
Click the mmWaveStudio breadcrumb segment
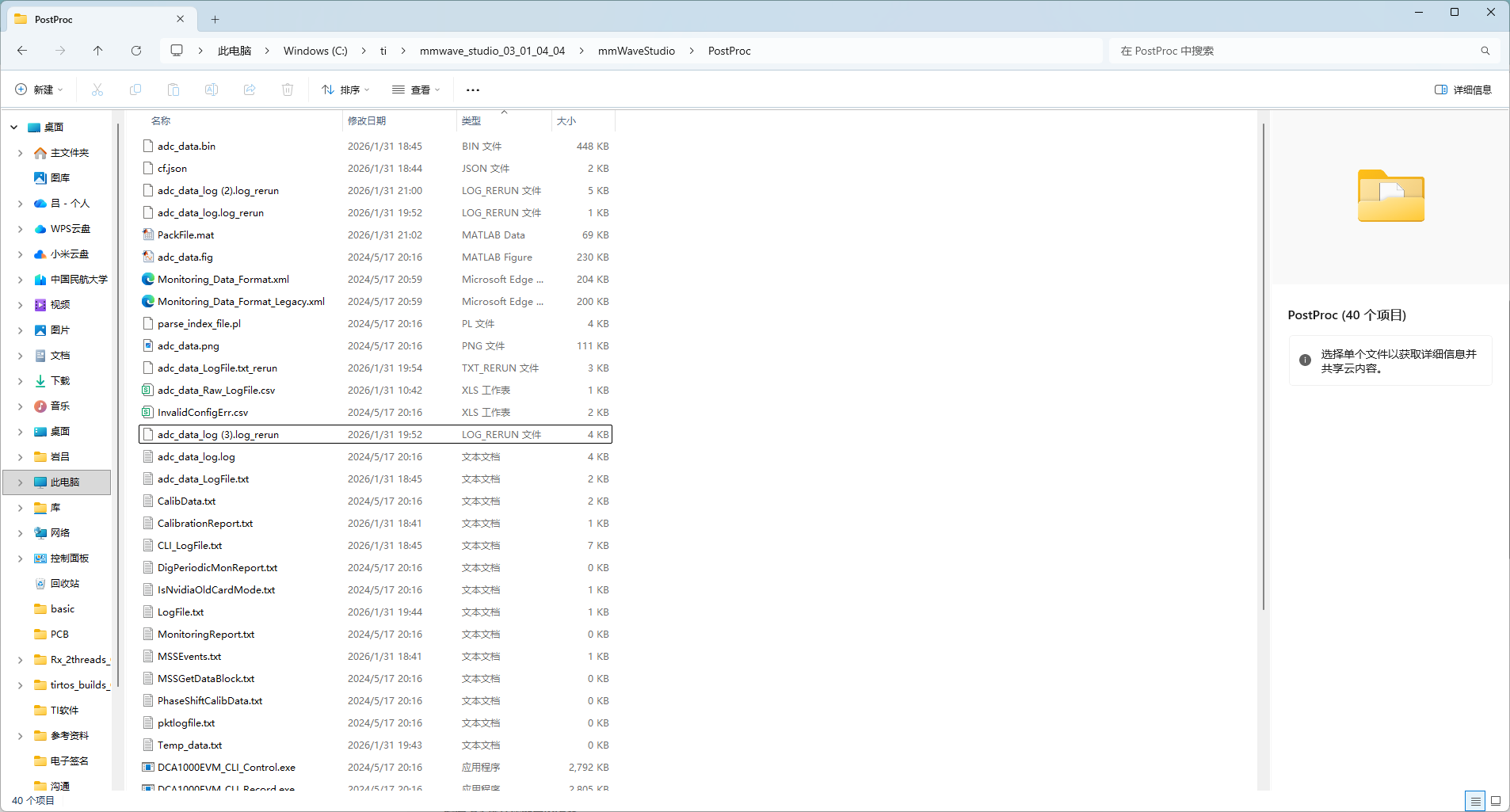[636, 51]
